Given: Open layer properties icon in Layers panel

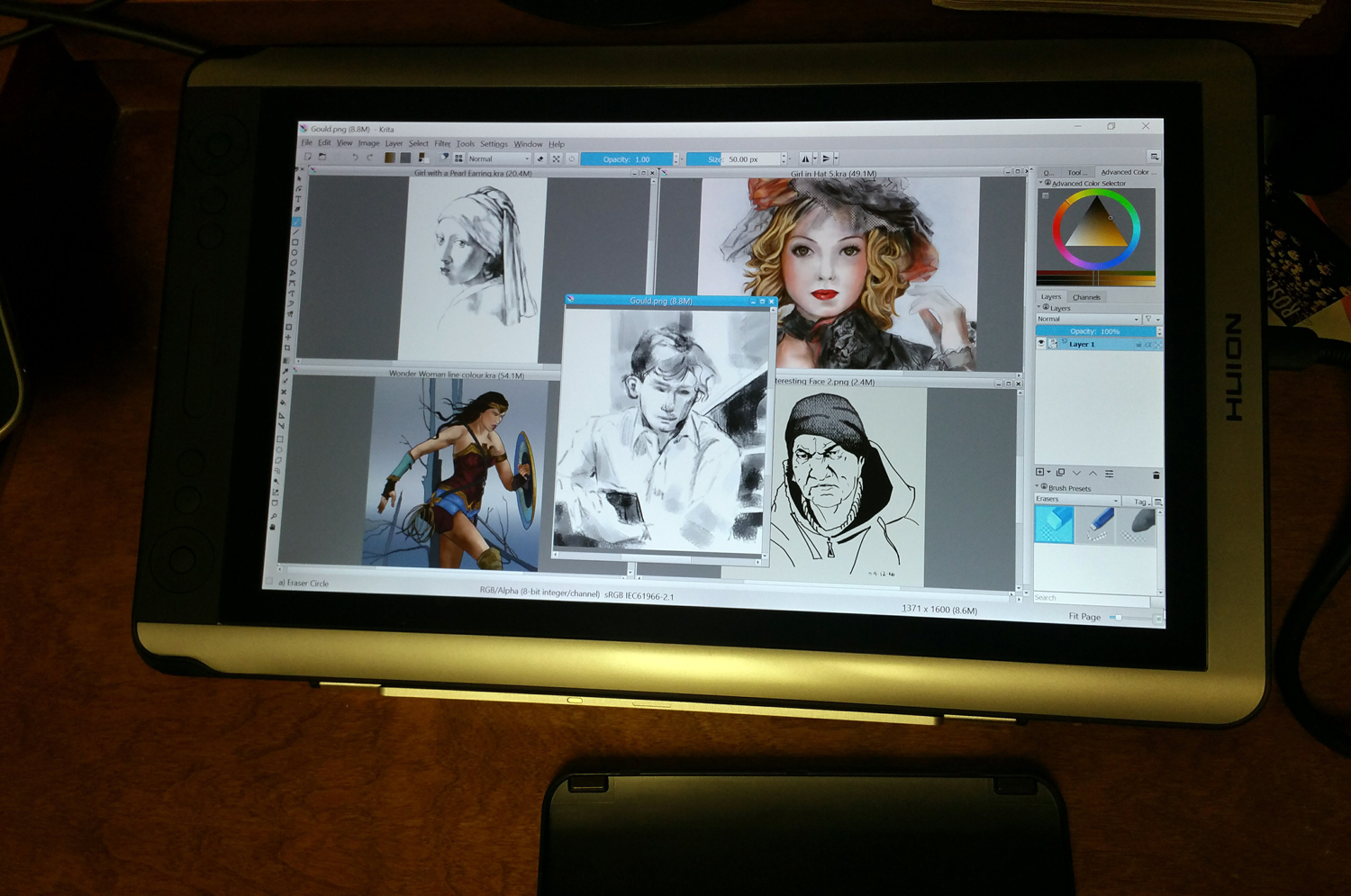Looking at the screenshot, I should (x=1110, y=474).
